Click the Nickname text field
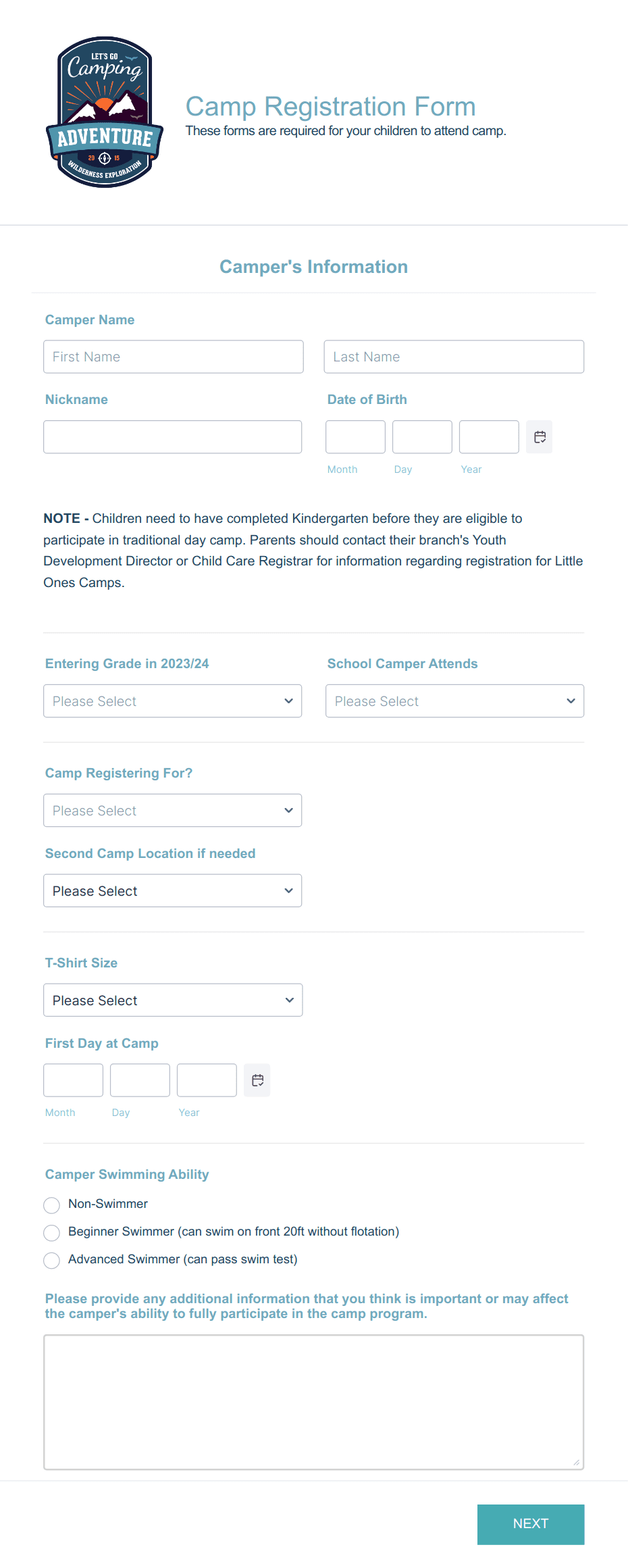This screenshot has height=1568, width=628. (172, 436)
